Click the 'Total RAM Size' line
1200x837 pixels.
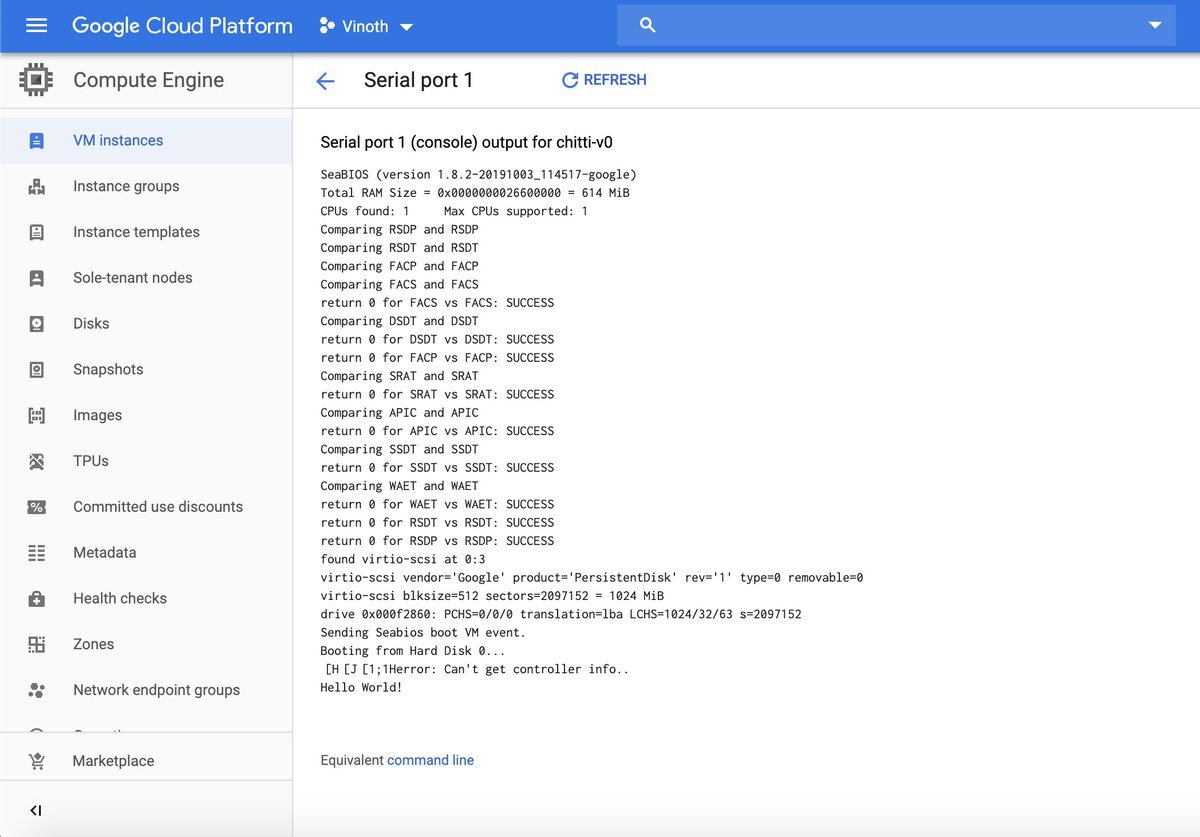coord(475,193)
